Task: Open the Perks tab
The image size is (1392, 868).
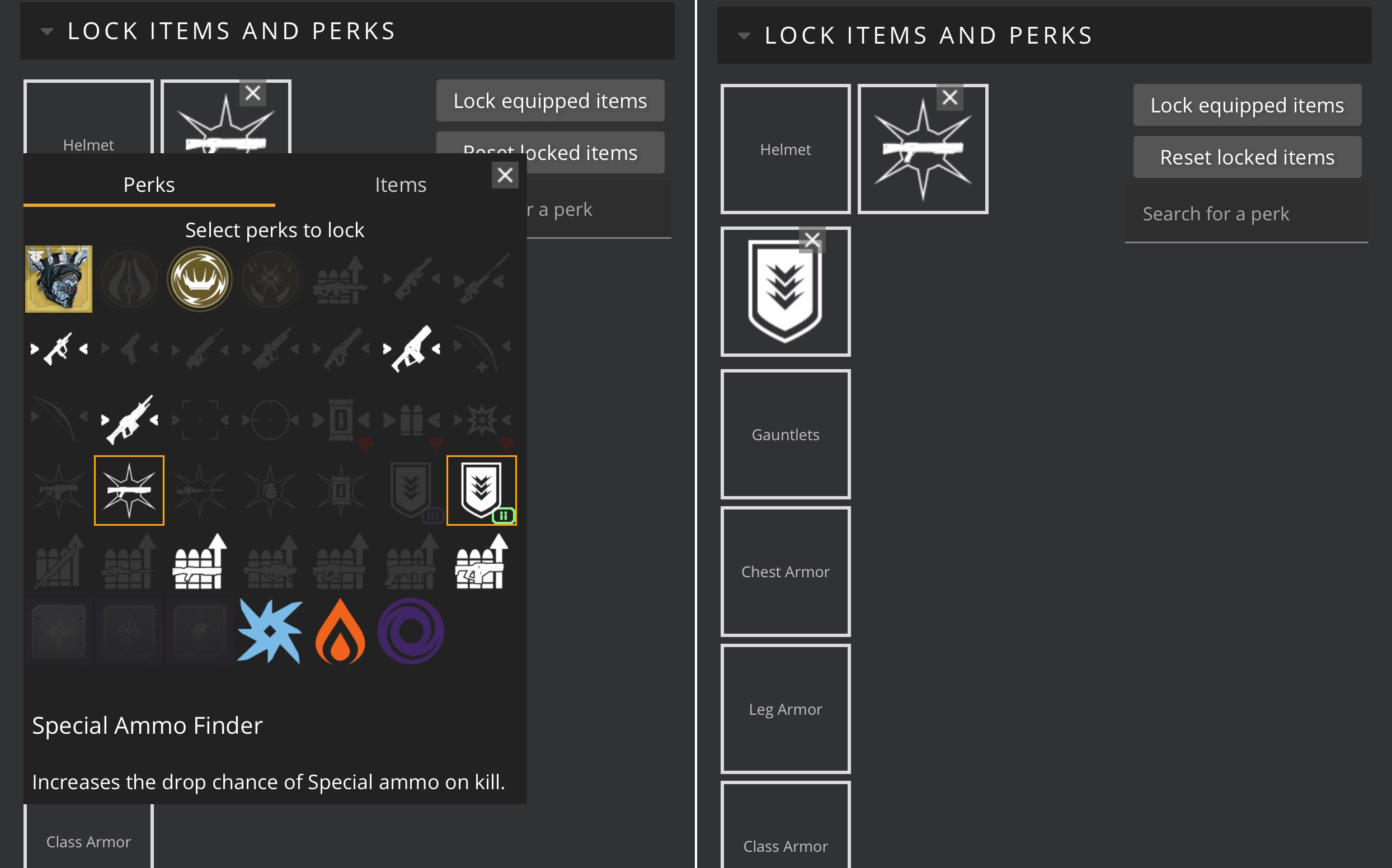Action: tap(149, 185)
